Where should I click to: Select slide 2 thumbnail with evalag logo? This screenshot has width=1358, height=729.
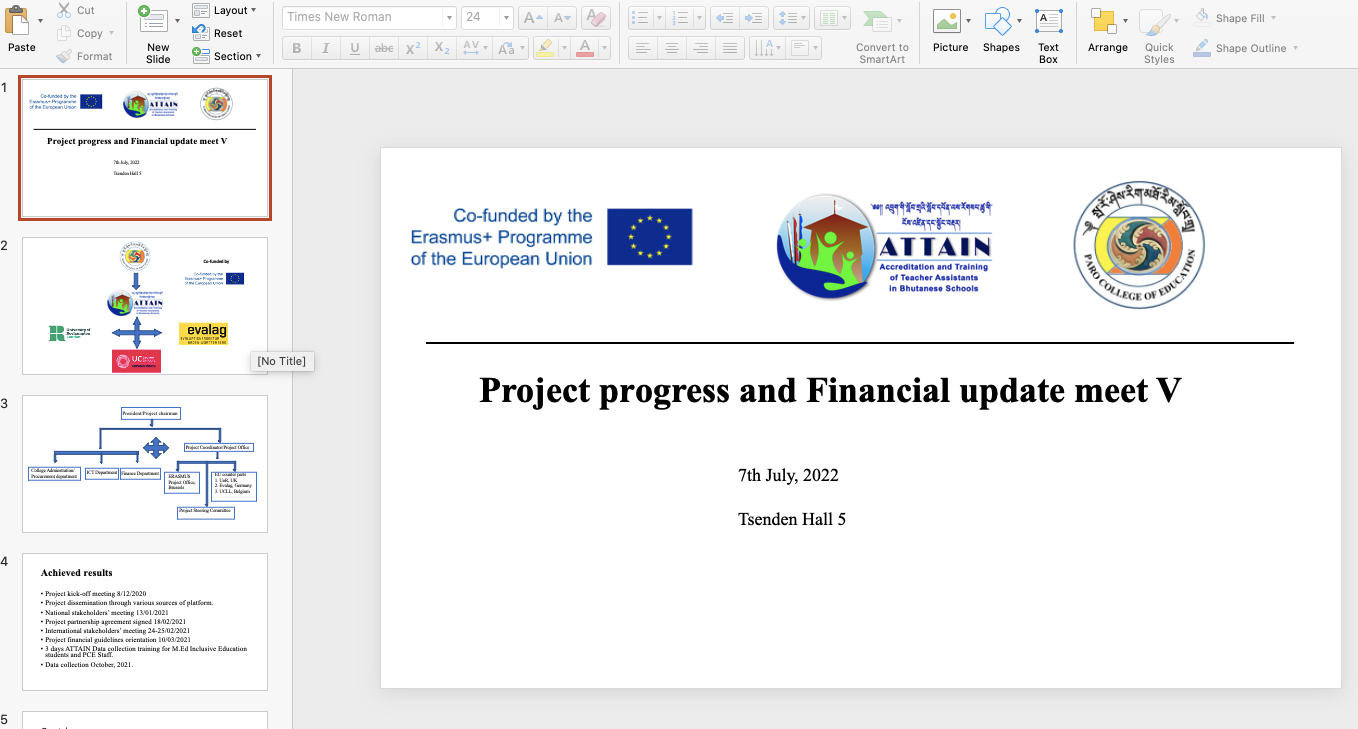145,306
